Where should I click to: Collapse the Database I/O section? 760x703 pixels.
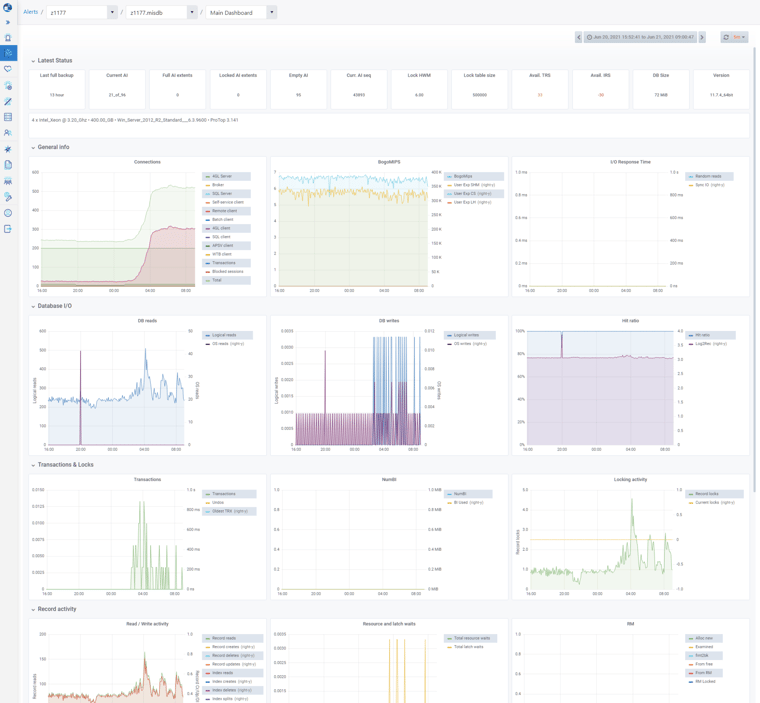[51, 306]
